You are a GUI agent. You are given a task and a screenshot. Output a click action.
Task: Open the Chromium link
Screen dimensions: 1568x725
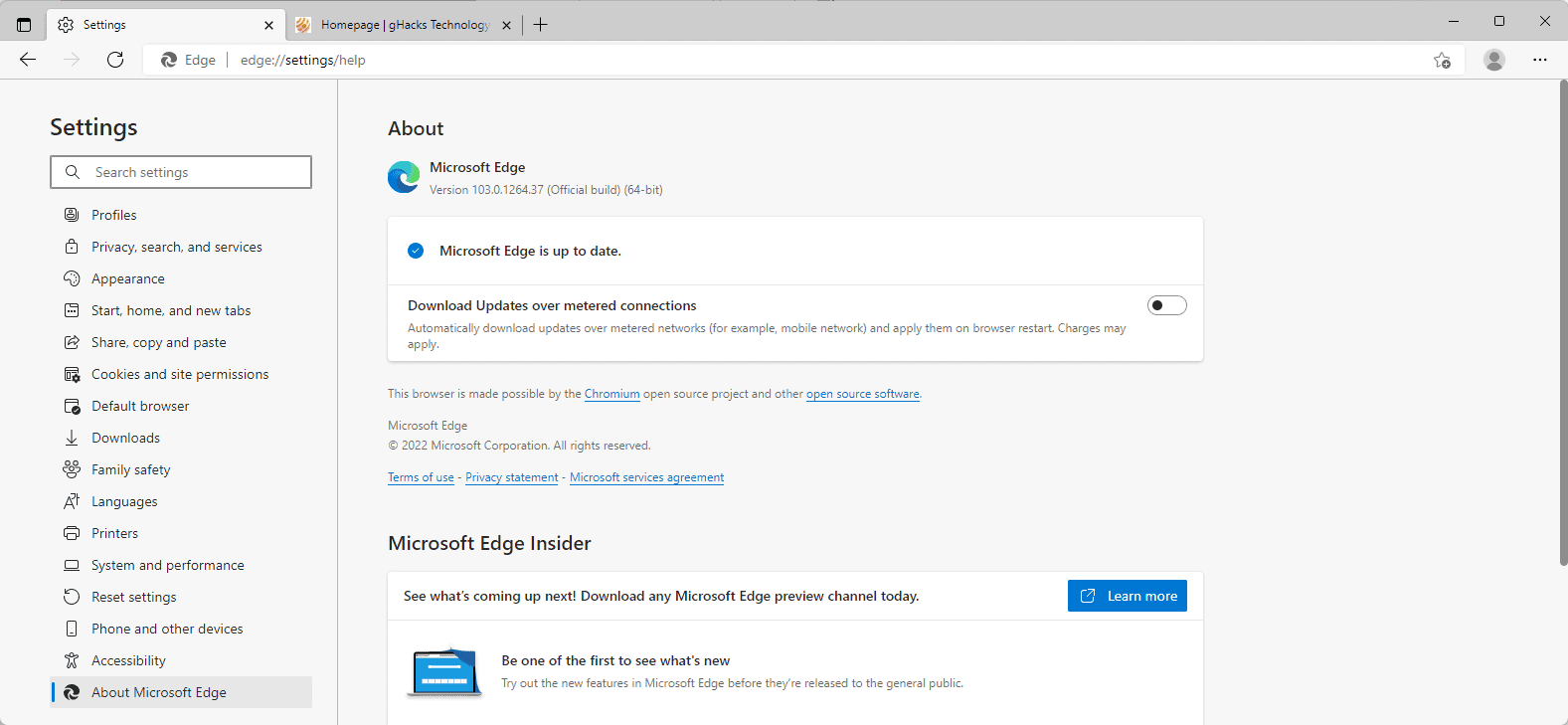[611, 394]
